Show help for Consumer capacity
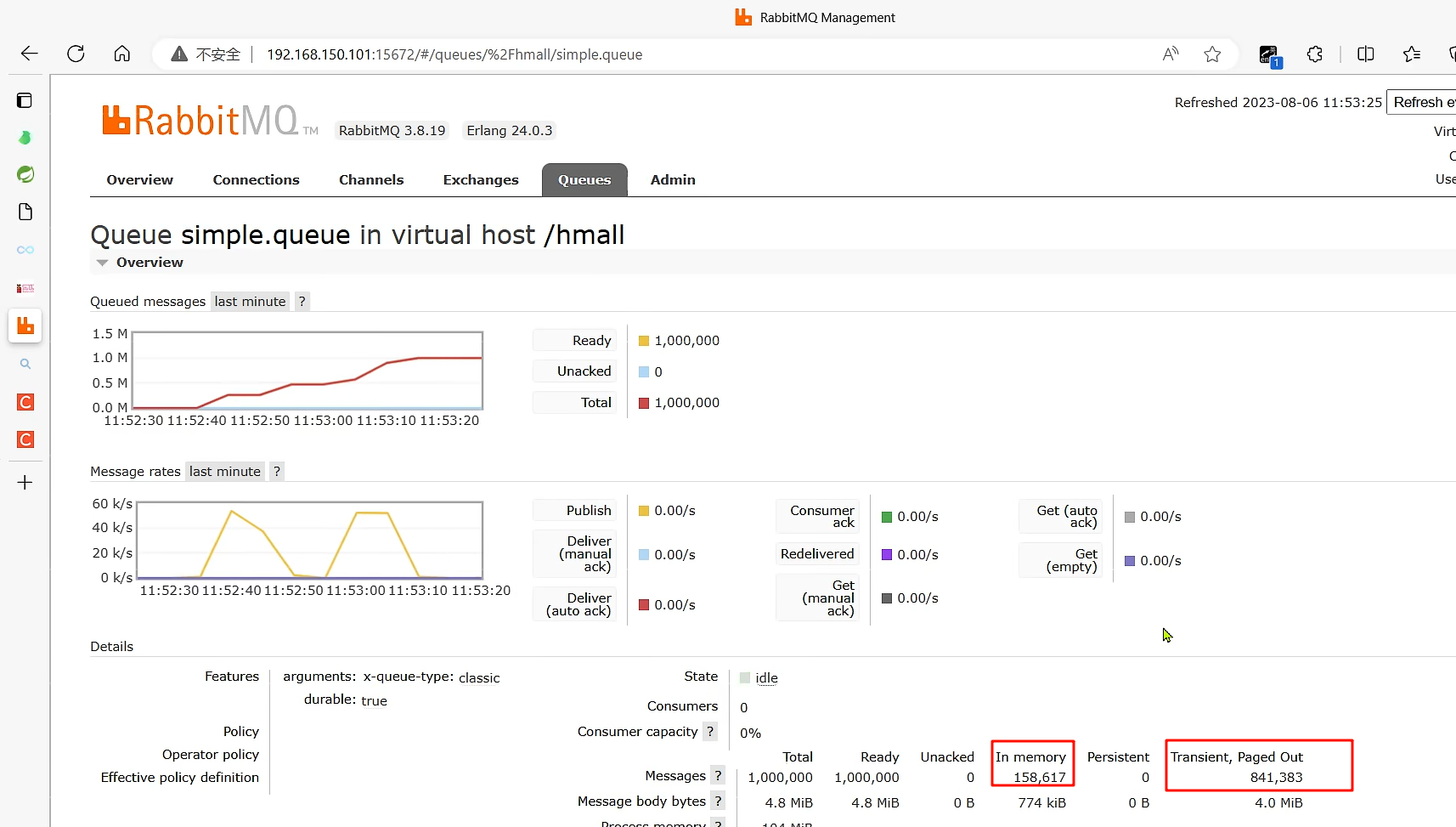 click(710, 732)
